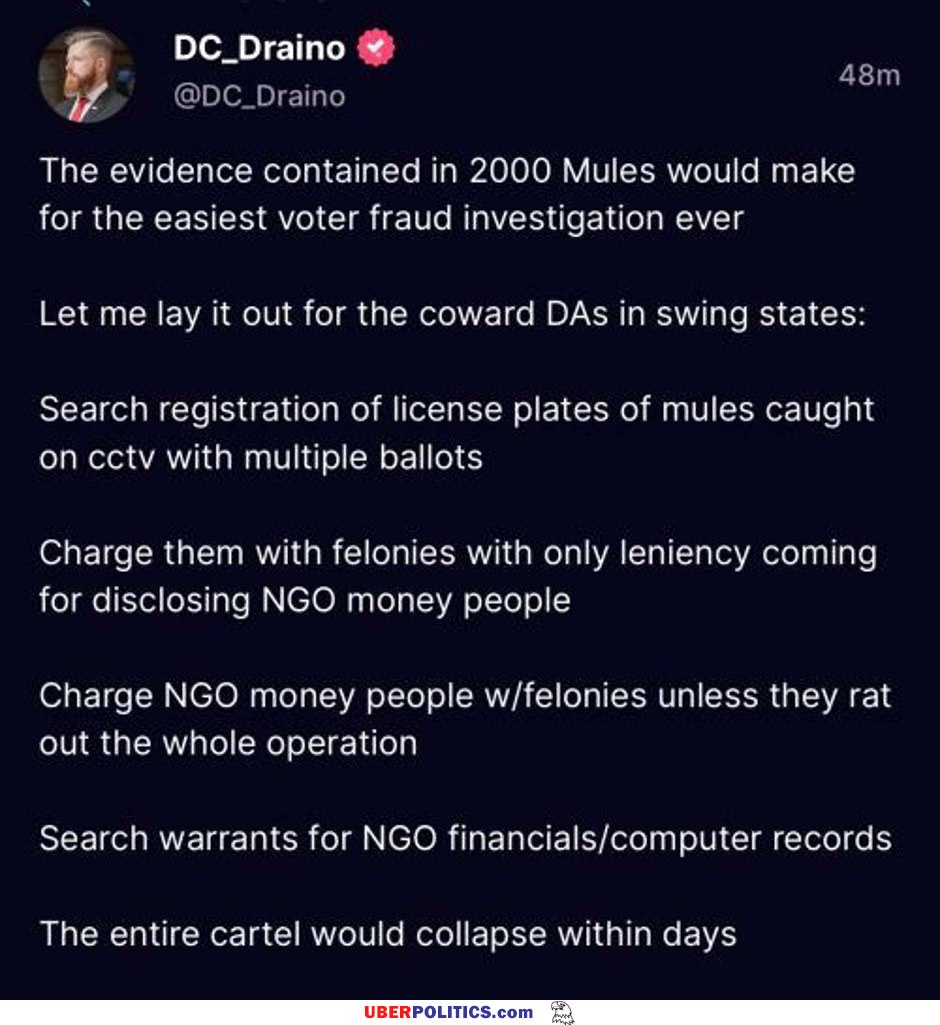Open the DC_Draino profile avatar photo
The image size is (940, 1025).
coord(86,75)
